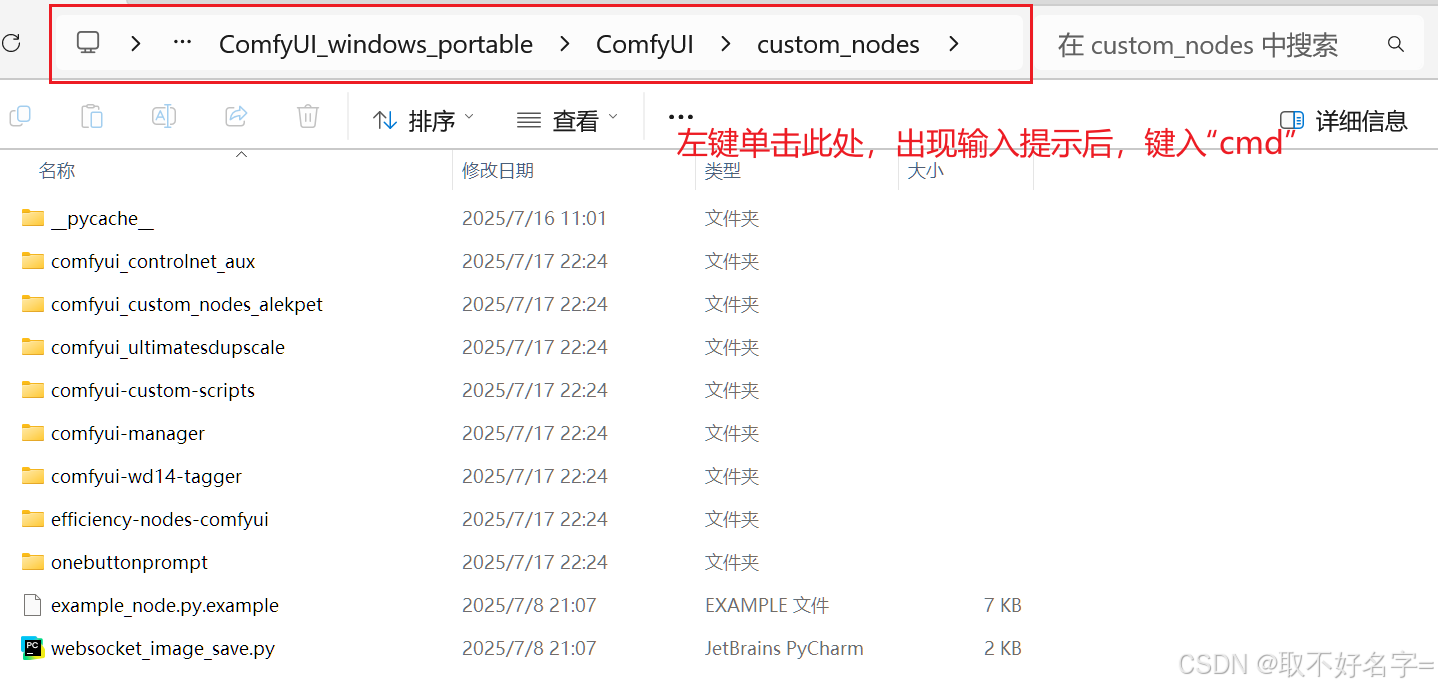Screen dimensions: 1438x690
Task: Click the date cell of example_node.py.example
Action: point(529,606)
